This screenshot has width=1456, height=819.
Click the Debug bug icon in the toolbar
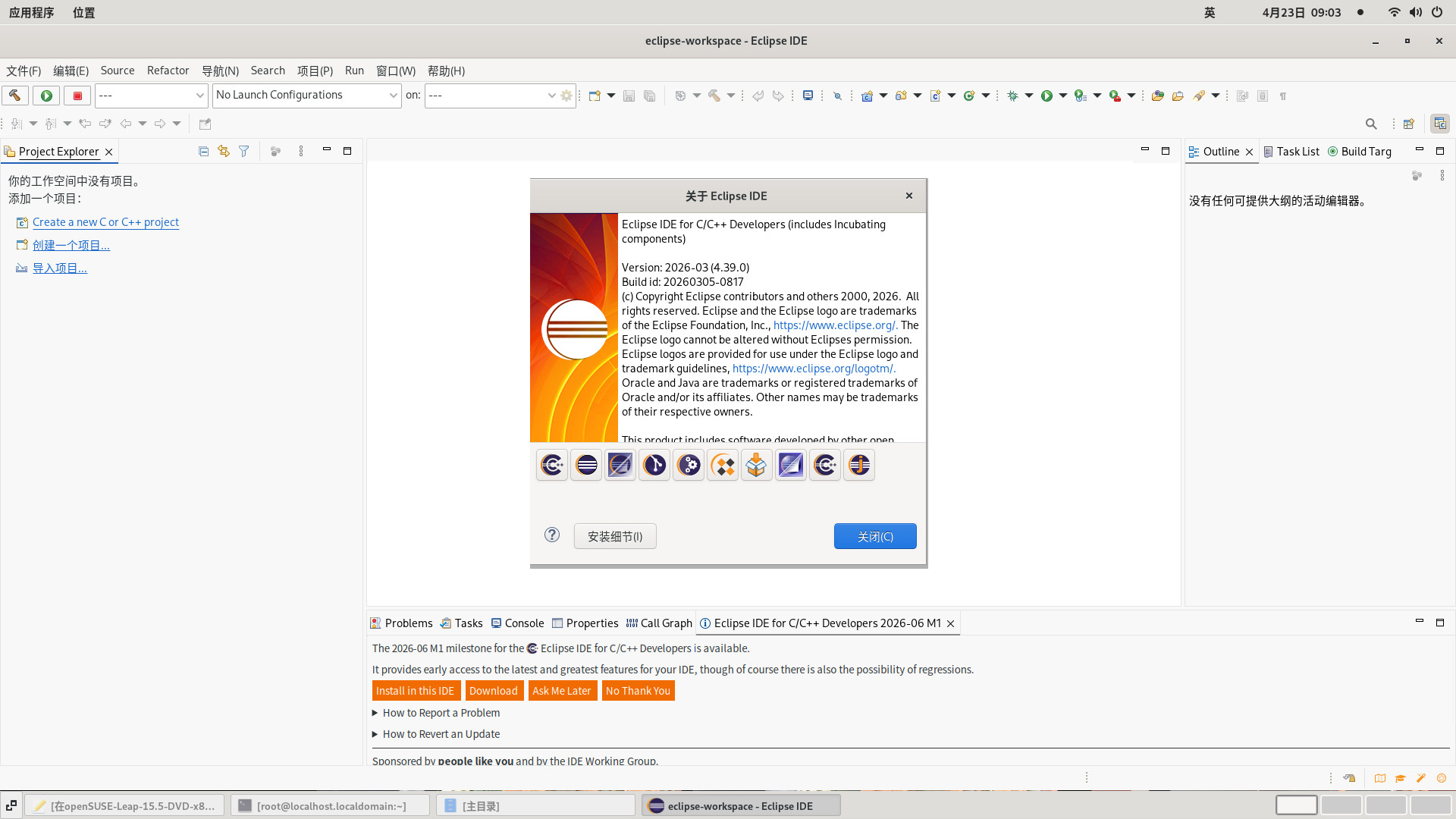[x=1012, y=96]
